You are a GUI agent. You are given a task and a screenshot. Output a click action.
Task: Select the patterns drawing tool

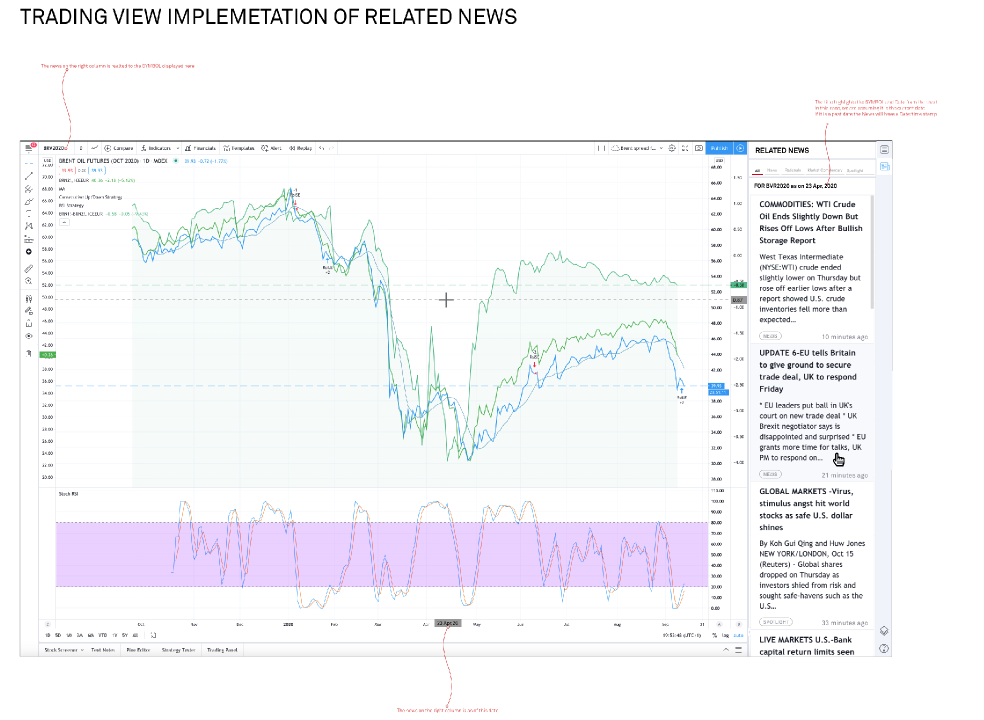click(29, 226)
